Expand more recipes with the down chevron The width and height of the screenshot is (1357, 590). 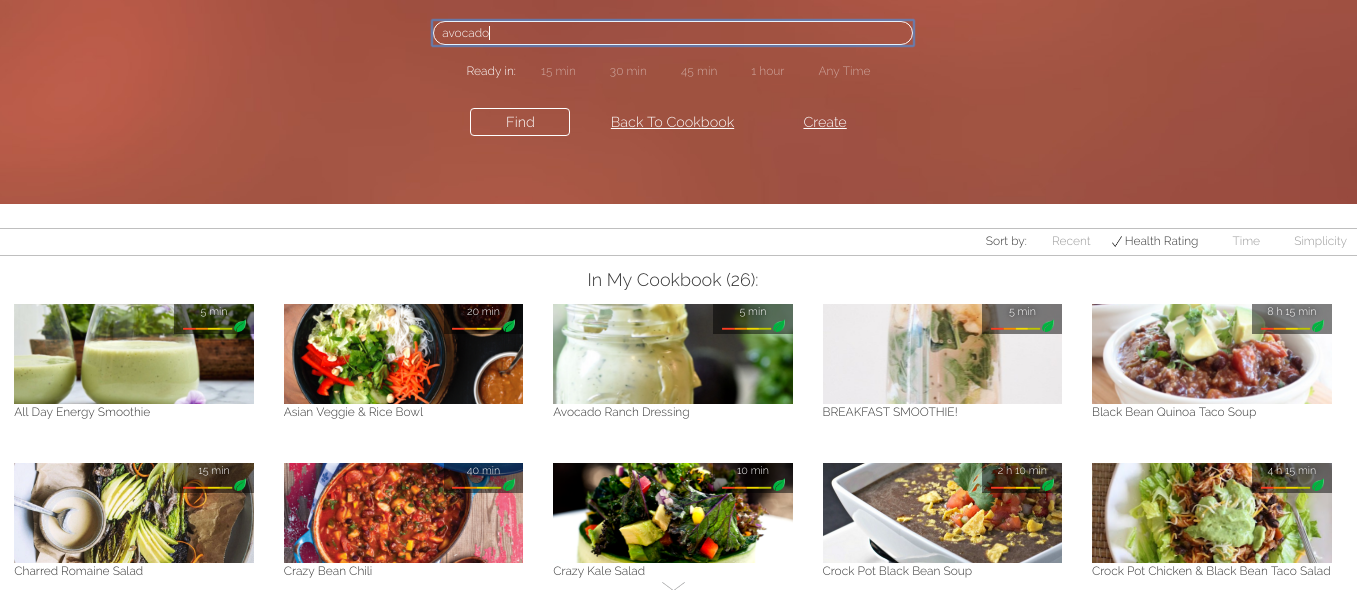[x=673, y=586]
